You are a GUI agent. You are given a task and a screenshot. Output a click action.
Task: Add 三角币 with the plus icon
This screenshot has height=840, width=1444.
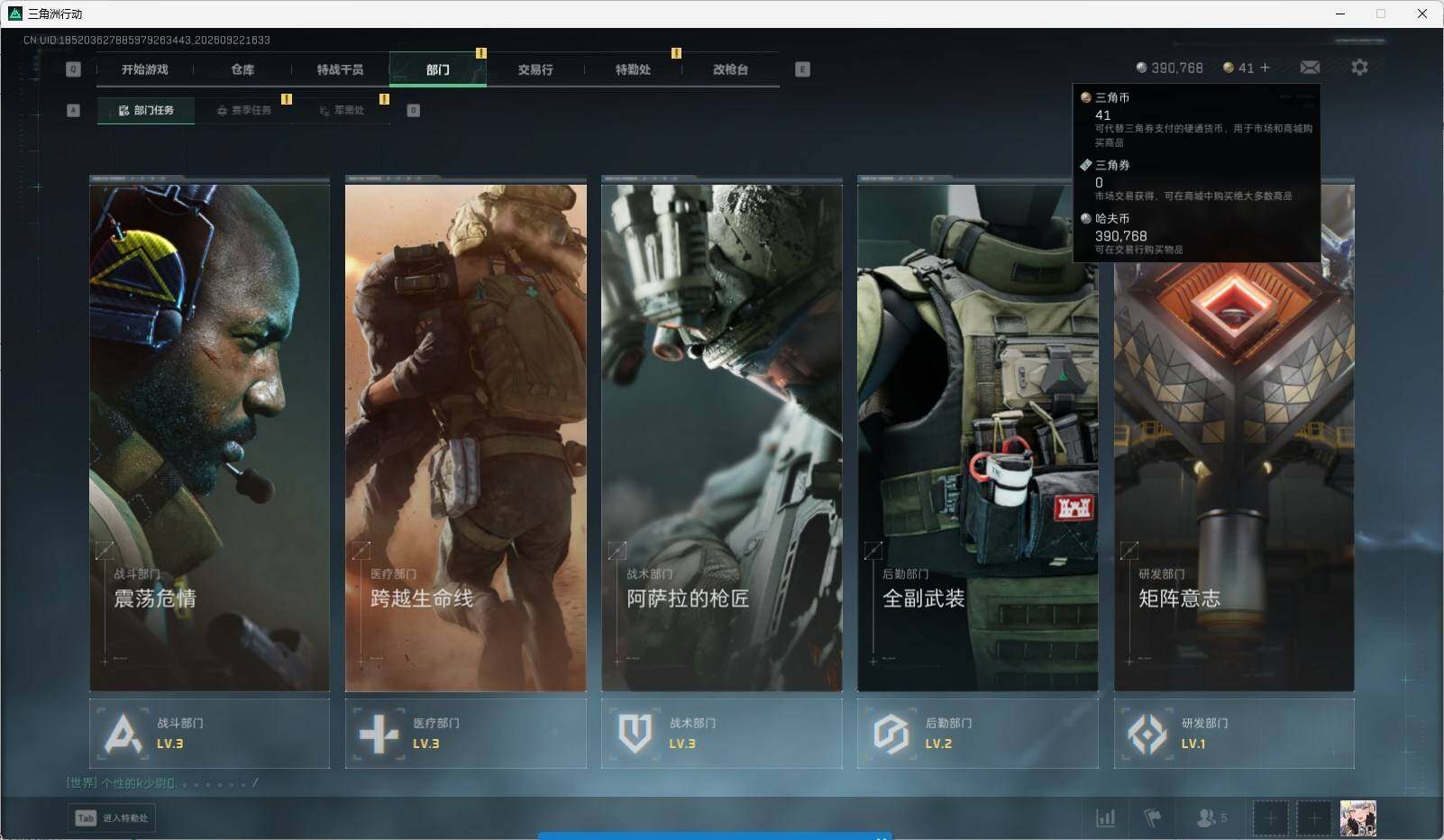coord(1265,68)
